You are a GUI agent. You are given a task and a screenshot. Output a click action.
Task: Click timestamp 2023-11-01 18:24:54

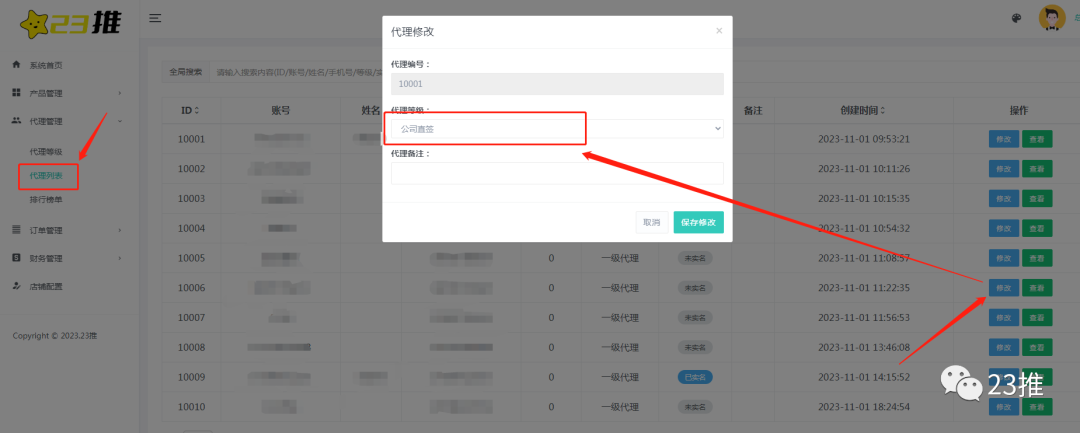864,407
